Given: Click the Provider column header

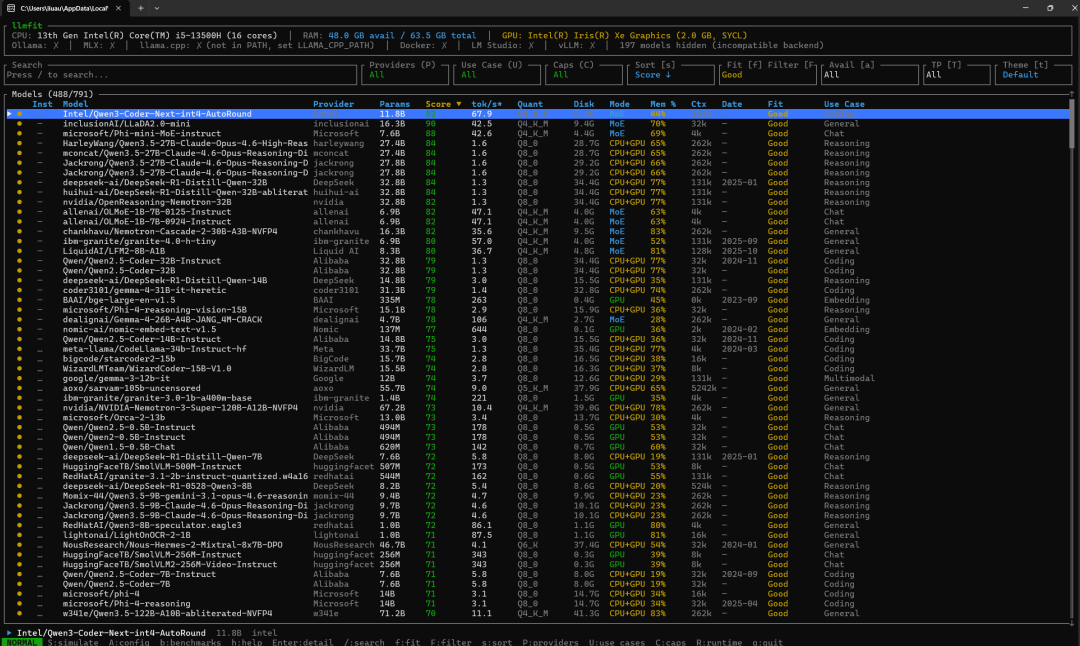Looking at the screenshot, I should tap(333, 104).
